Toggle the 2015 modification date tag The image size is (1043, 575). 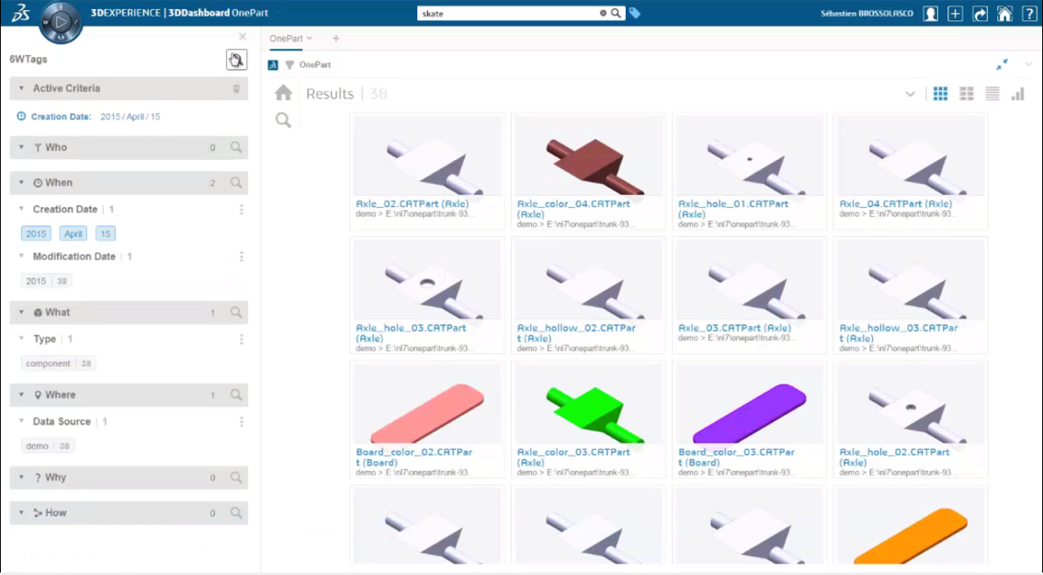tap(47, 281)
